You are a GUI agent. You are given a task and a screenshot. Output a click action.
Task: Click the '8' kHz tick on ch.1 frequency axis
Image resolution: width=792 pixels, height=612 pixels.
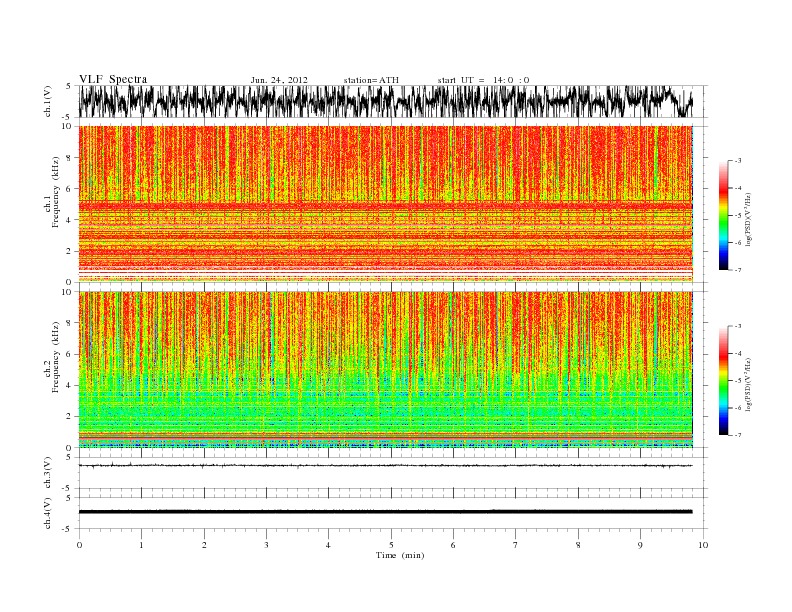(x=69, y=158)
